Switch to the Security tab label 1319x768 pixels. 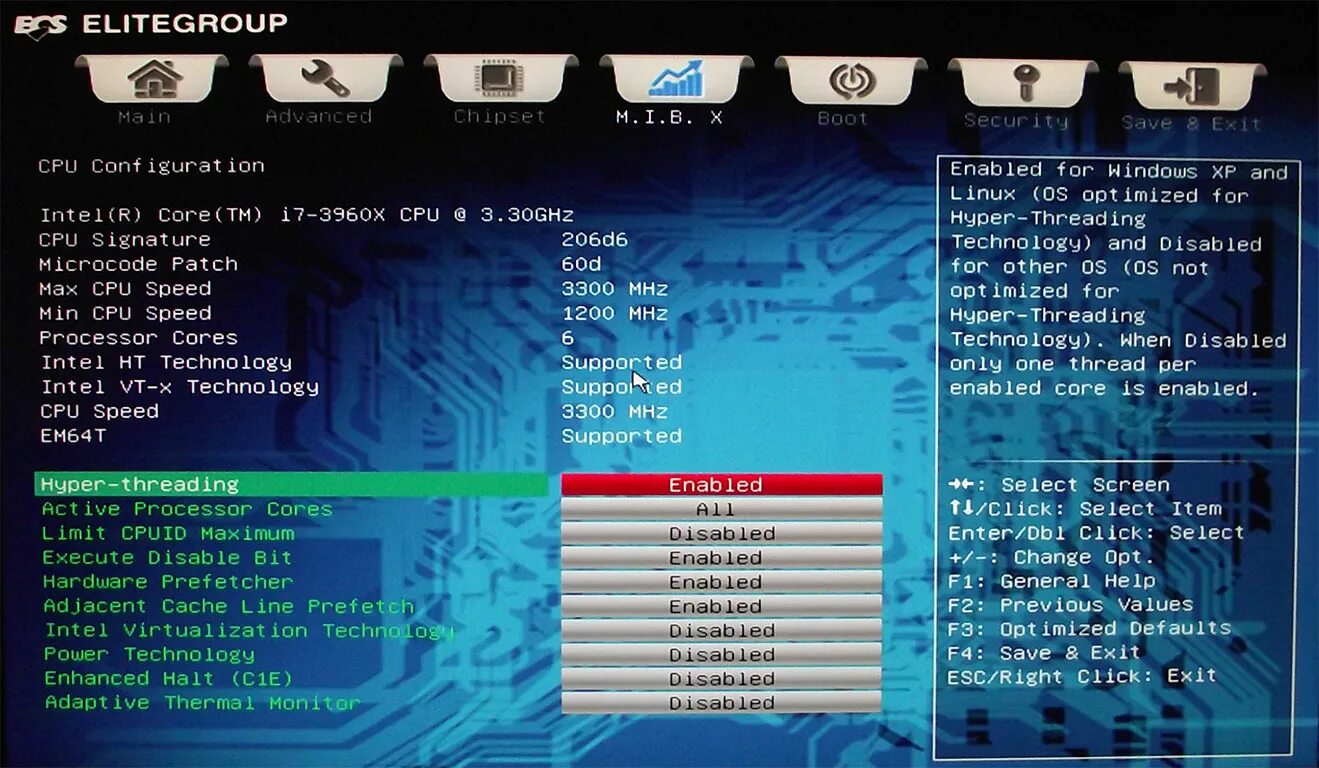1016,119
